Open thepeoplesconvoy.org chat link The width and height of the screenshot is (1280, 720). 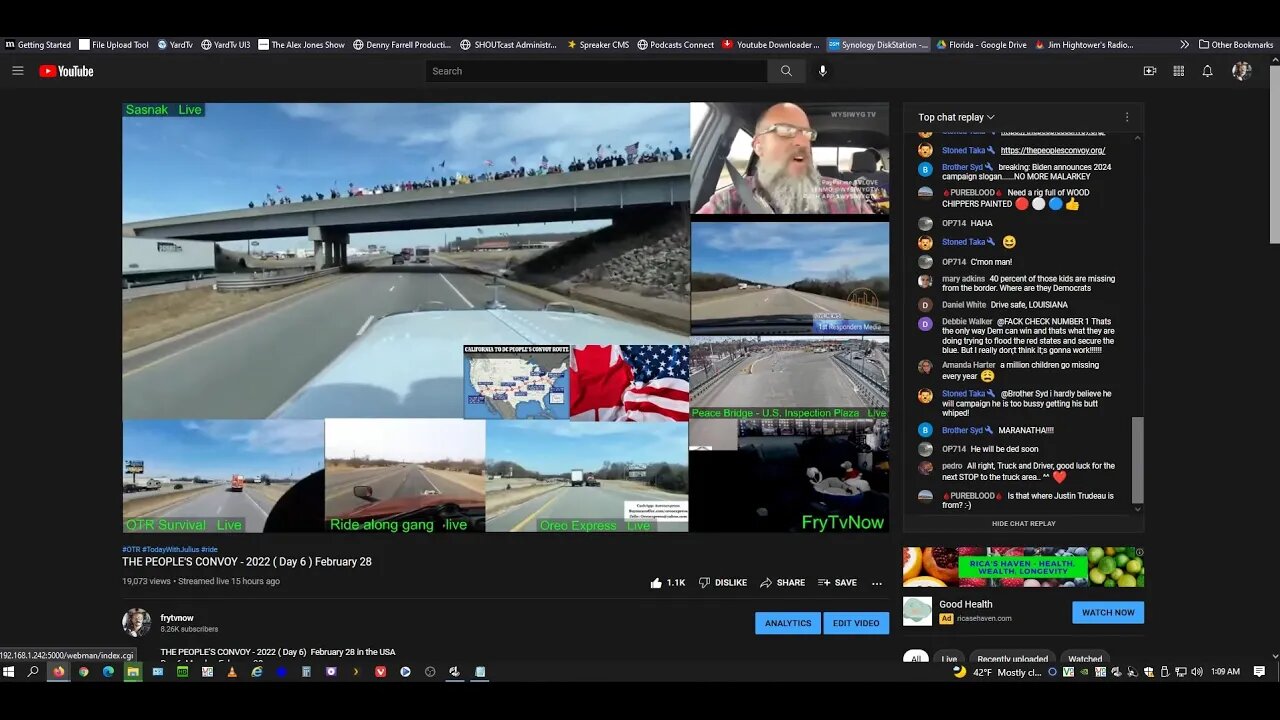coord(1053,150)
